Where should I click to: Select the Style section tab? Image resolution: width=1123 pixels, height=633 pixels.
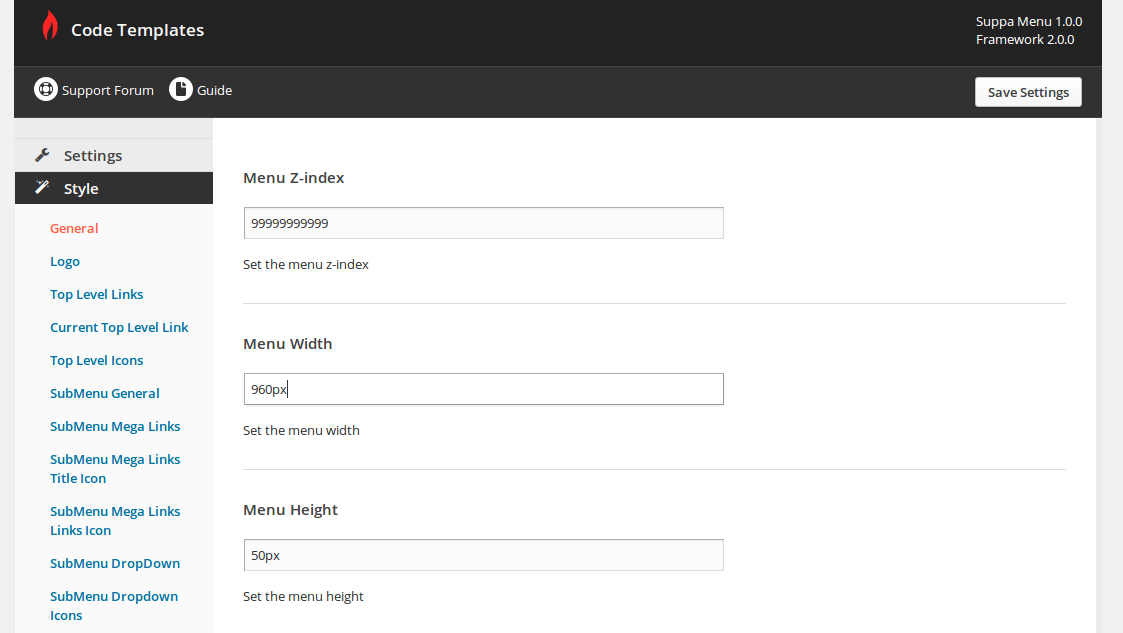click(114, 188)
